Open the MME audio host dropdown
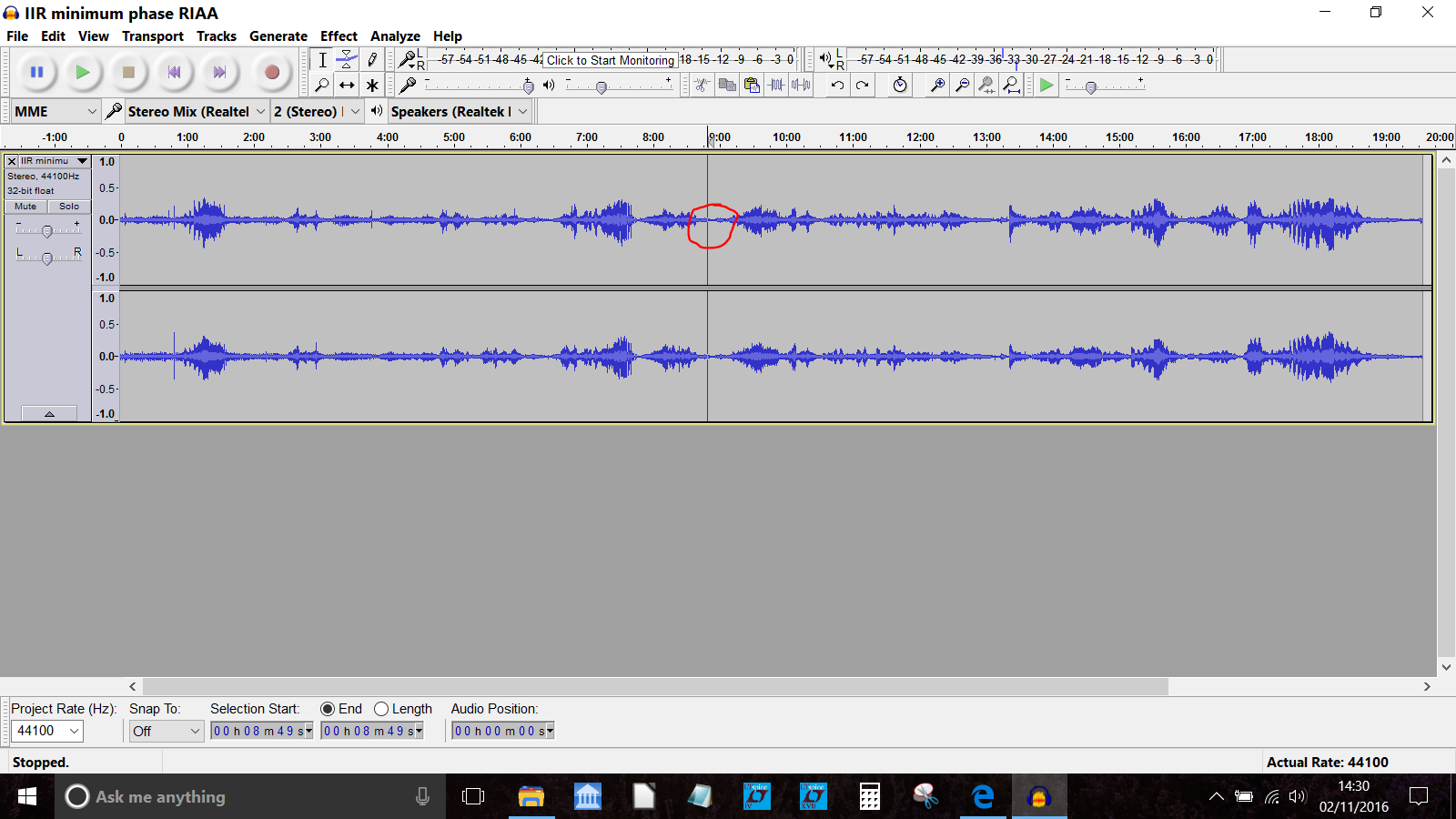The image size is (1456, 819). coord(56,111)
